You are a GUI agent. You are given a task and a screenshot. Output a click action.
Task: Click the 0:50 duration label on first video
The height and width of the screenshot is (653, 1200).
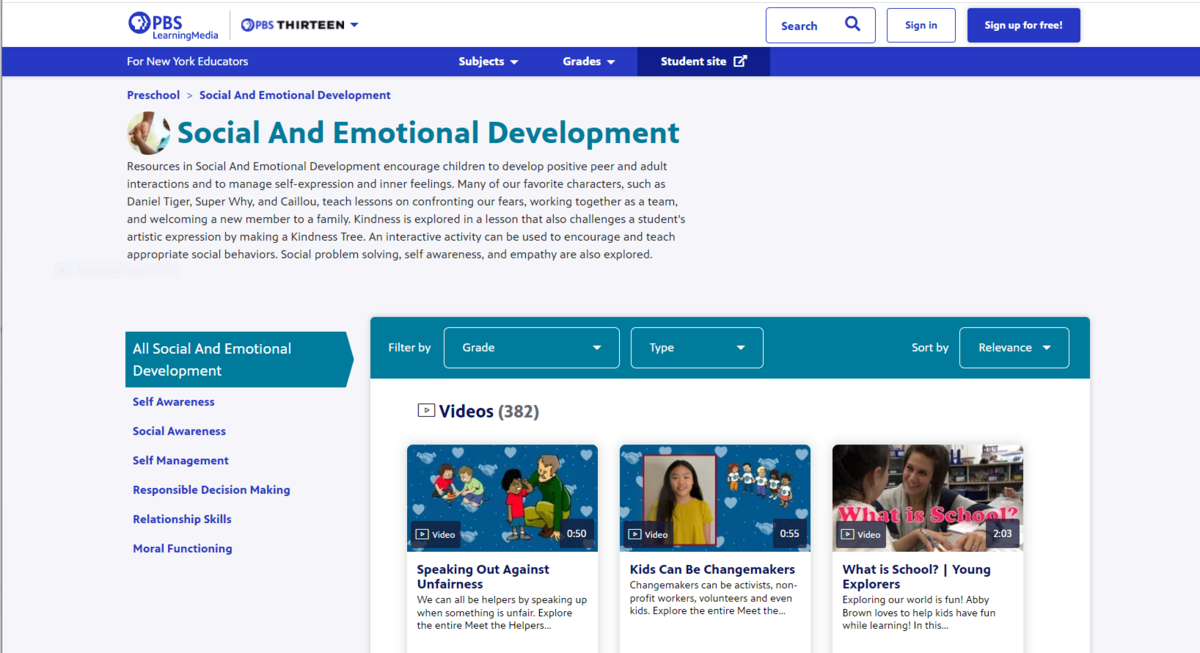577,534
